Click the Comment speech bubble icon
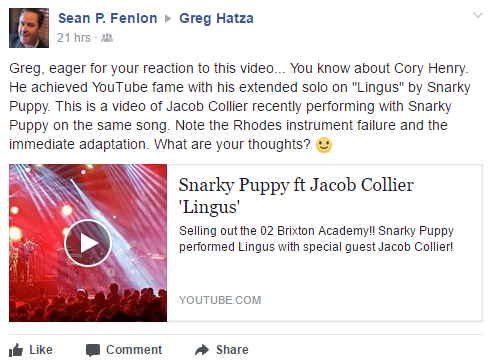 pyautogui.click(x=93, y=350)
